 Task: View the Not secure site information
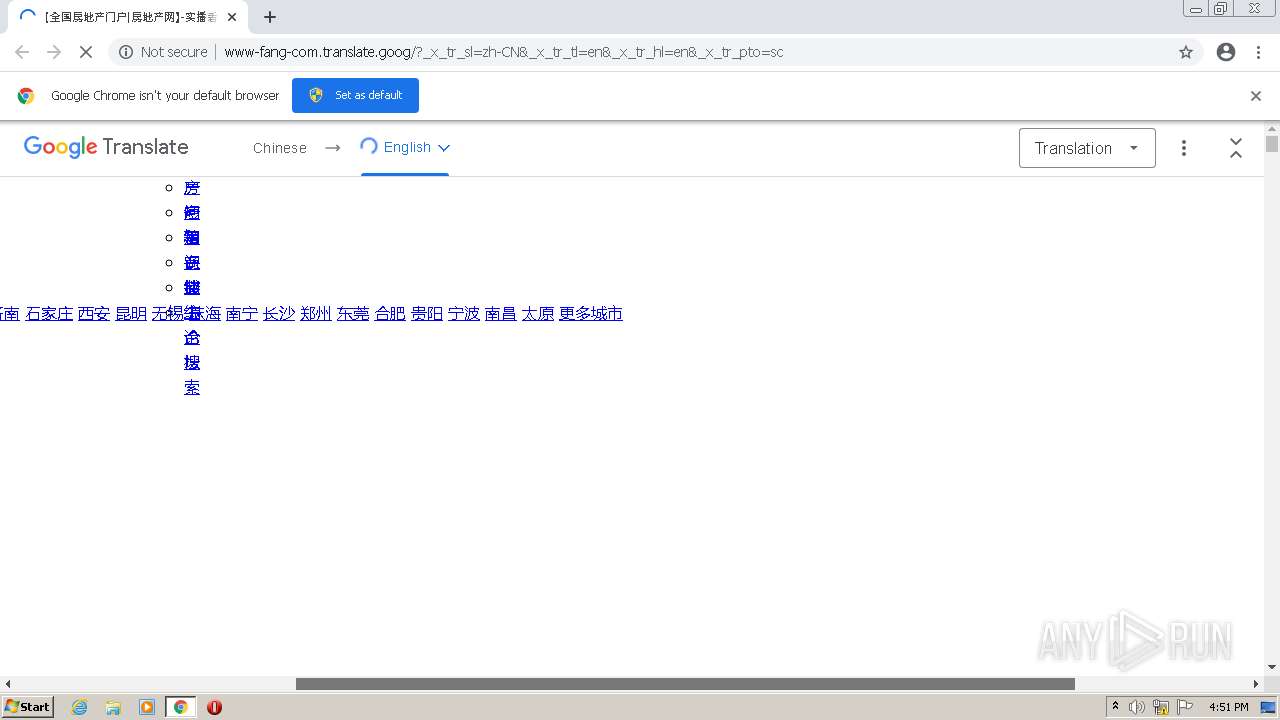pos(163,52)
